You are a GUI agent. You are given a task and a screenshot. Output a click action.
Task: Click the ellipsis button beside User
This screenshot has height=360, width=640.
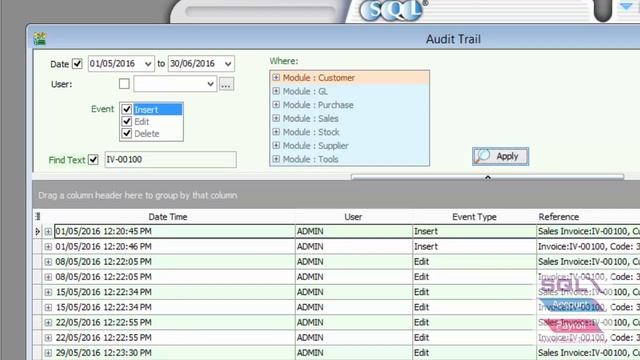226,84
